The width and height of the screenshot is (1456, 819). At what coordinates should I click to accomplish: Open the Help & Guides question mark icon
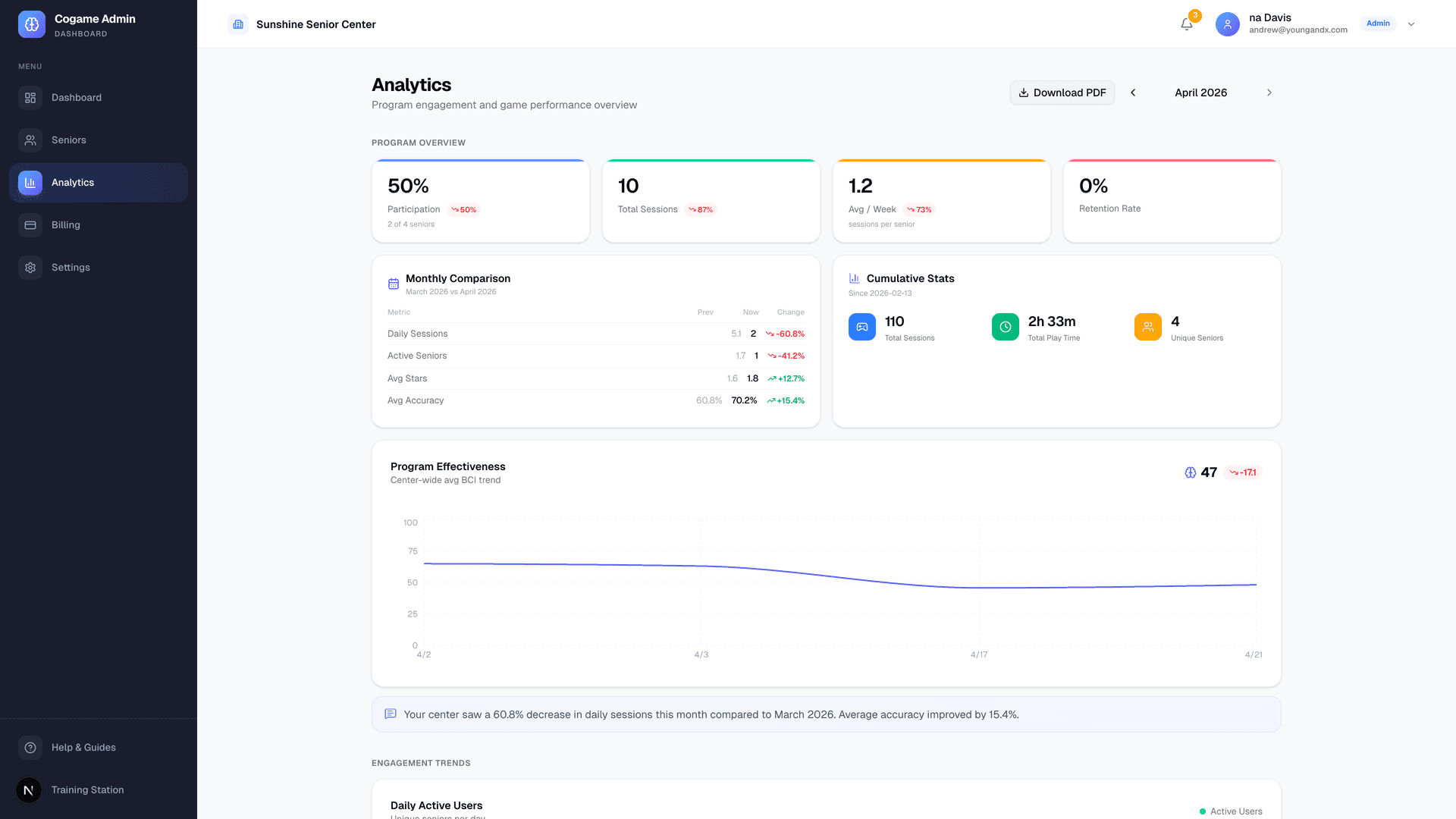pos(30,748)
